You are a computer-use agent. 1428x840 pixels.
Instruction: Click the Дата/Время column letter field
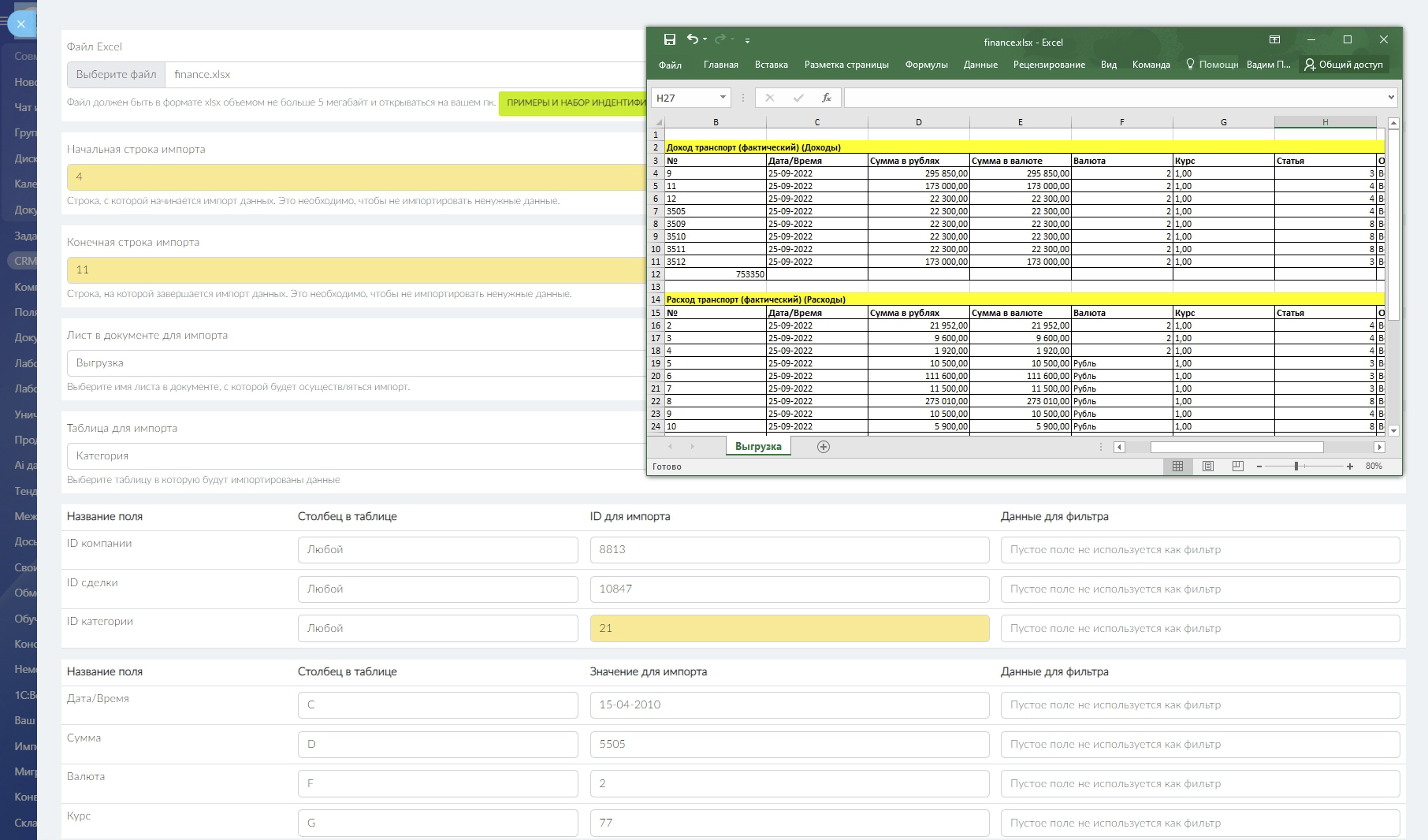(438, 705)
